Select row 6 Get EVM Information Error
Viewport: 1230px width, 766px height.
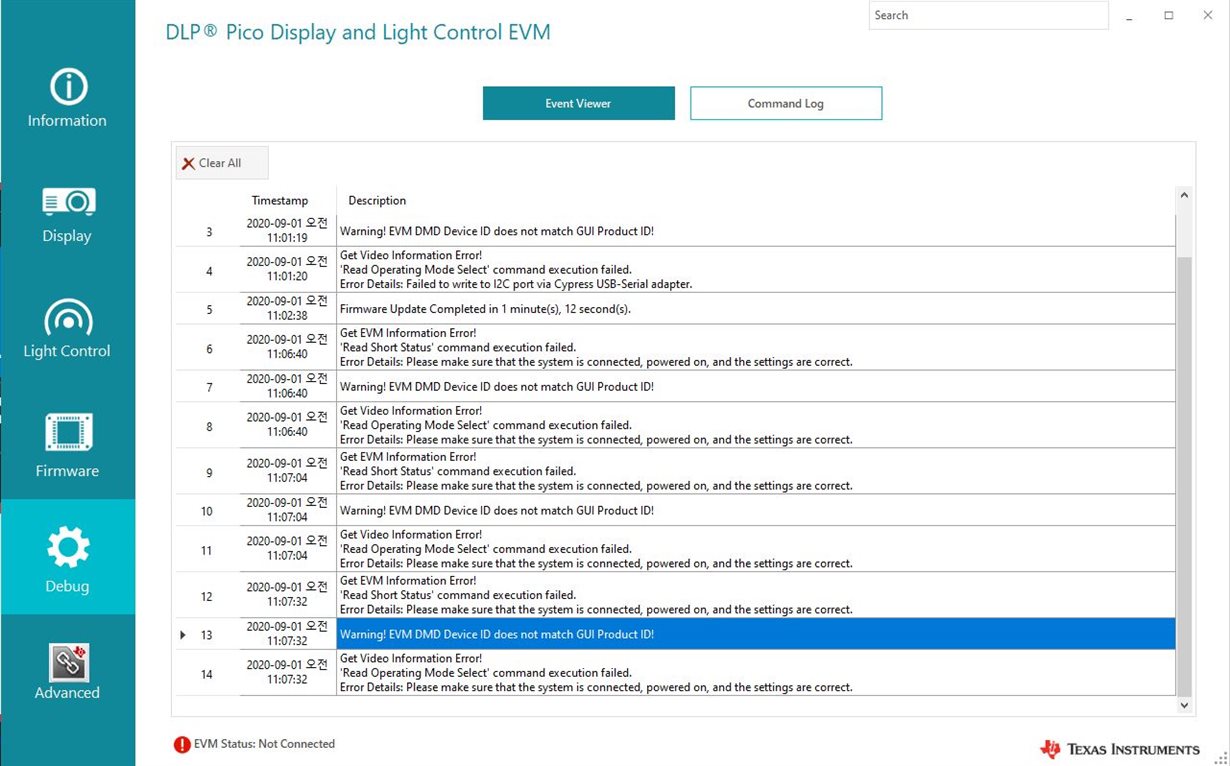click(756, 348)
